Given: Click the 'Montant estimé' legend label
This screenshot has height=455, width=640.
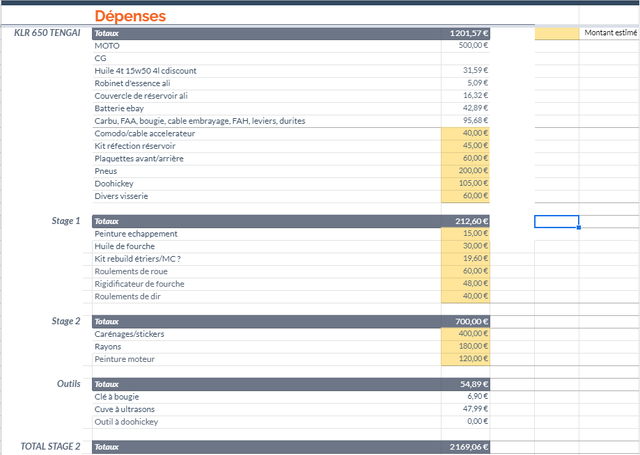Looking at the screenshot, I should [611, 33].
